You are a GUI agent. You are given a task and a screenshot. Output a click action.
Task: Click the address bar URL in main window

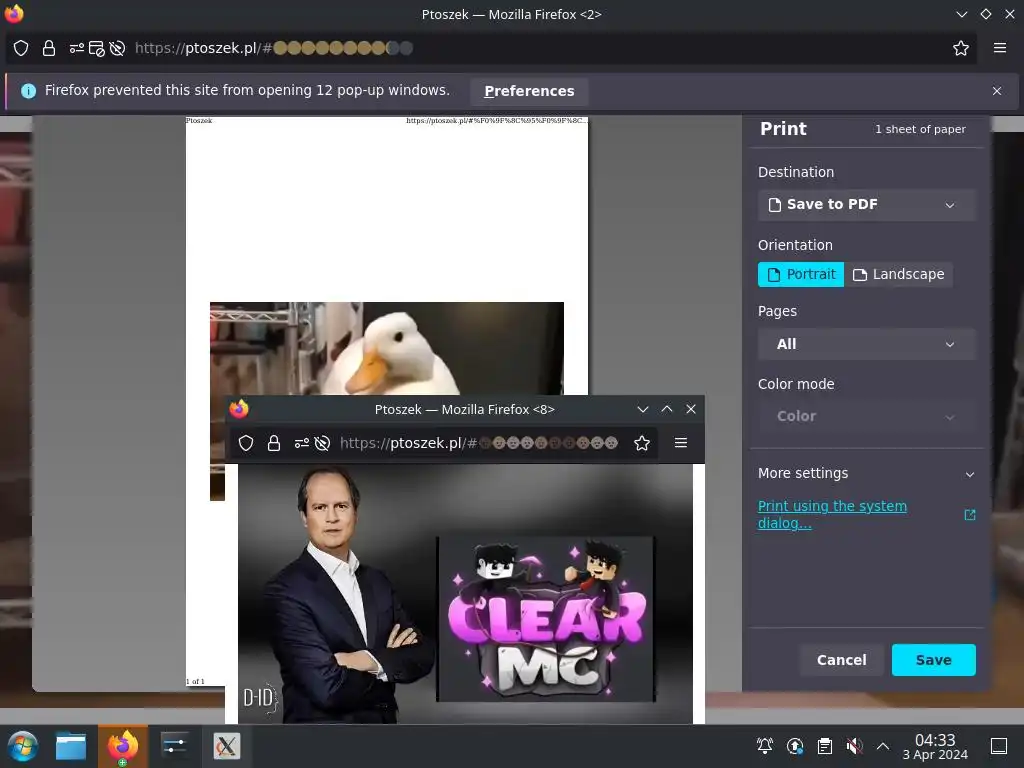274,48
